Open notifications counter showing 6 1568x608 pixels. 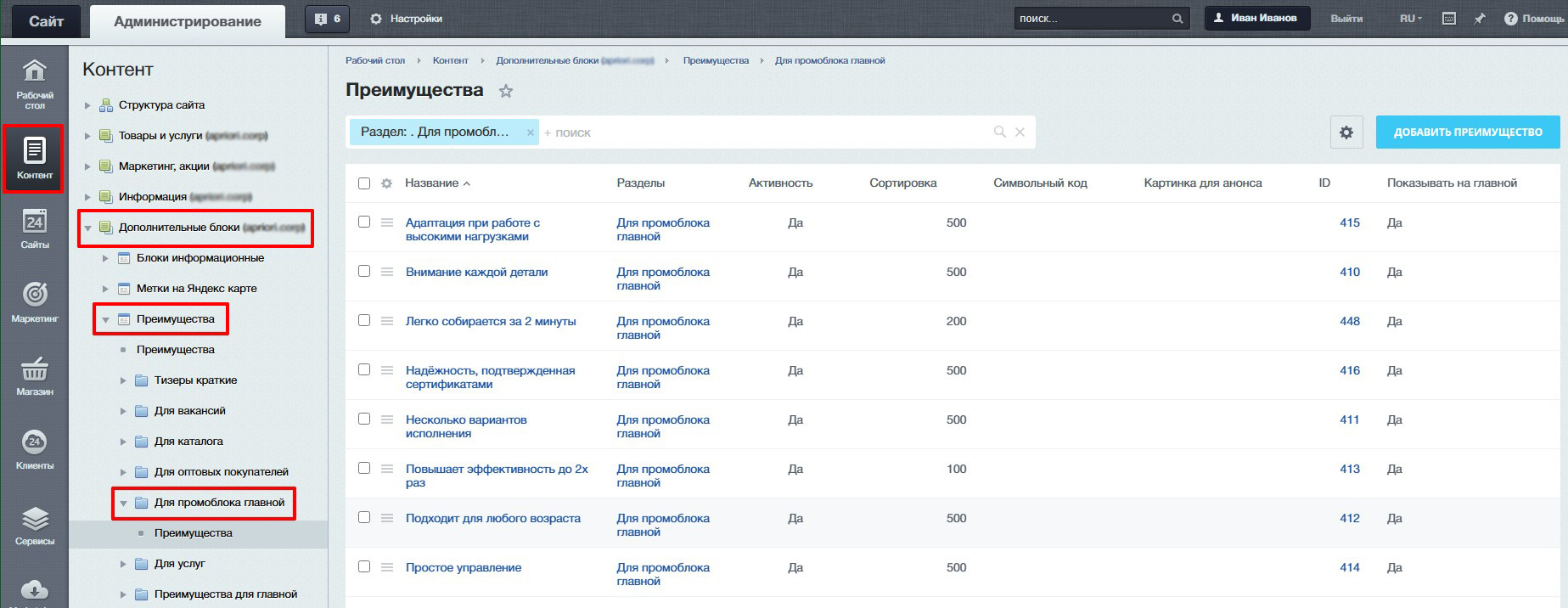point(327,19)
